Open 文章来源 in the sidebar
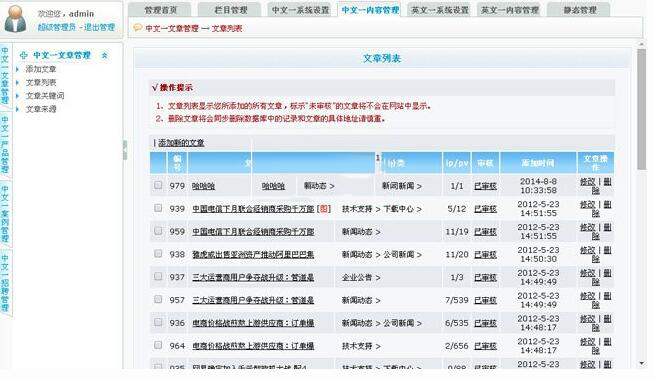 41,109
